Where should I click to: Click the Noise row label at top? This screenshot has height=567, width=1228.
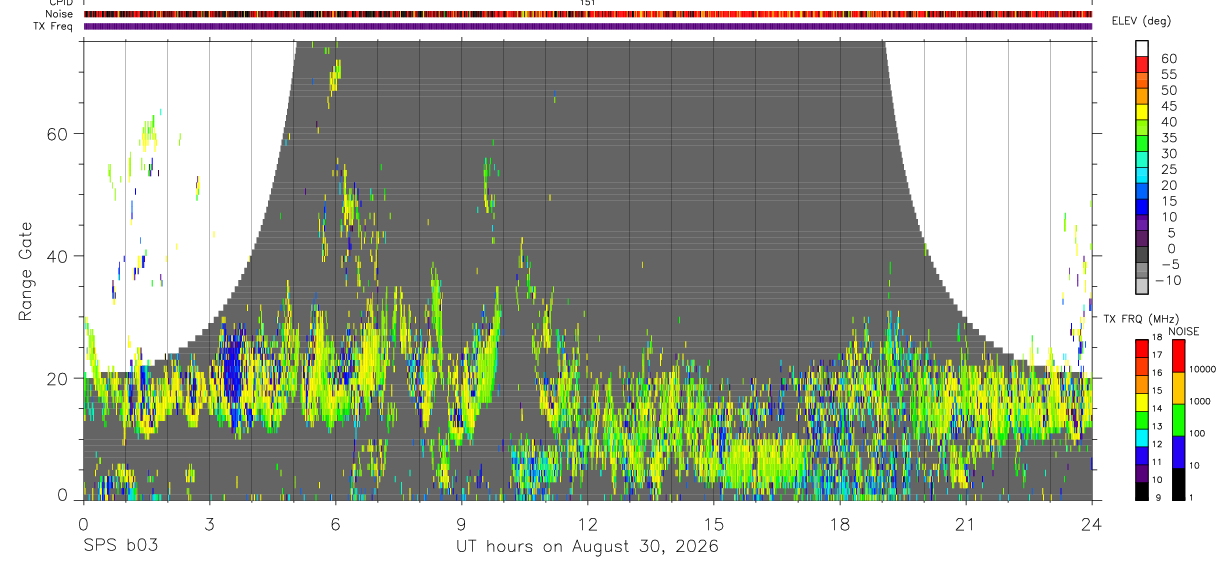tap(59, 14)
